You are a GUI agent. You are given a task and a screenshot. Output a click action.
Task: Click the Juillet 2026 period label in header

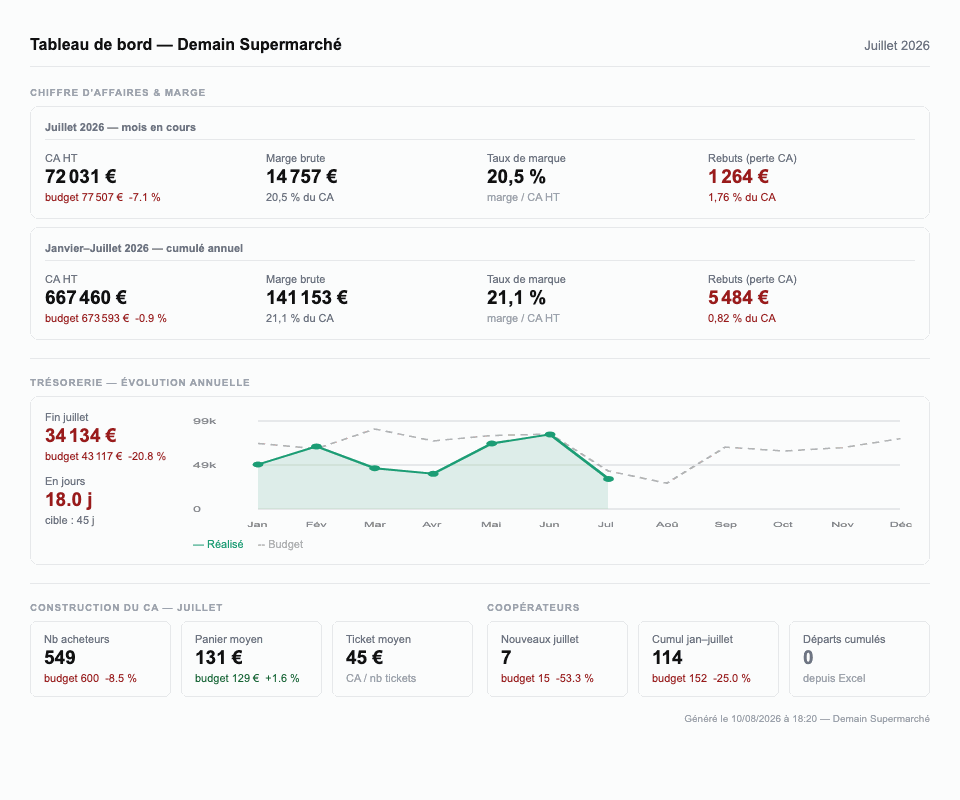(x=896, y=46)
